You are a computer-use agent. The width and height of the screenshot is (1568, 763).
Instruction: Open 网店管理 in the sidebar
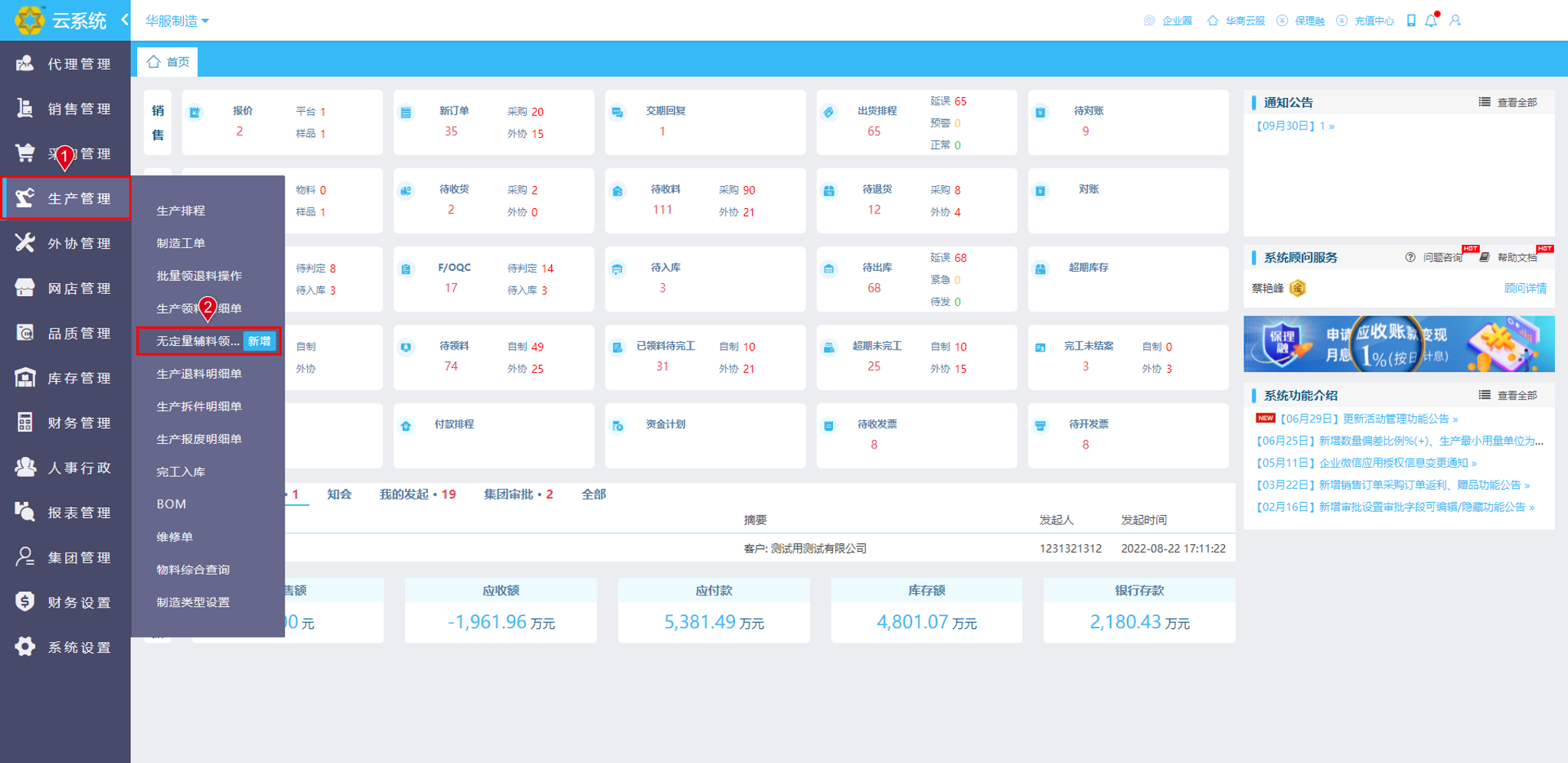click(x=65, y=289)
